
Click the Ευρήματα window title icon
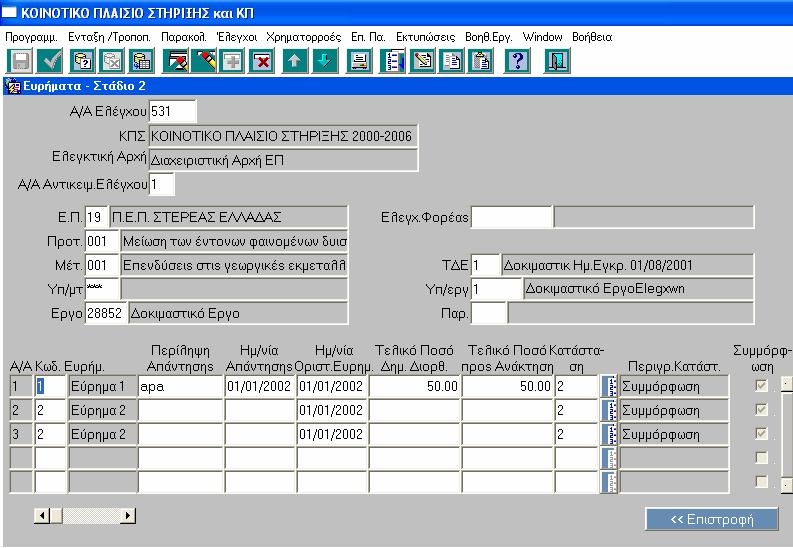(x=13, y=86)
